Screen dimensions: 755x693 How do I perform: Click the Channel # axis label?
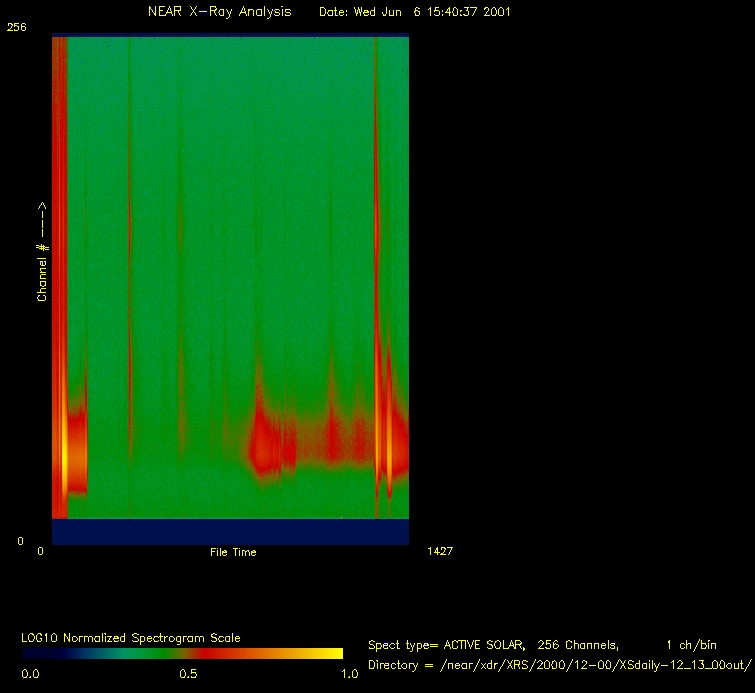click(42, 252)
